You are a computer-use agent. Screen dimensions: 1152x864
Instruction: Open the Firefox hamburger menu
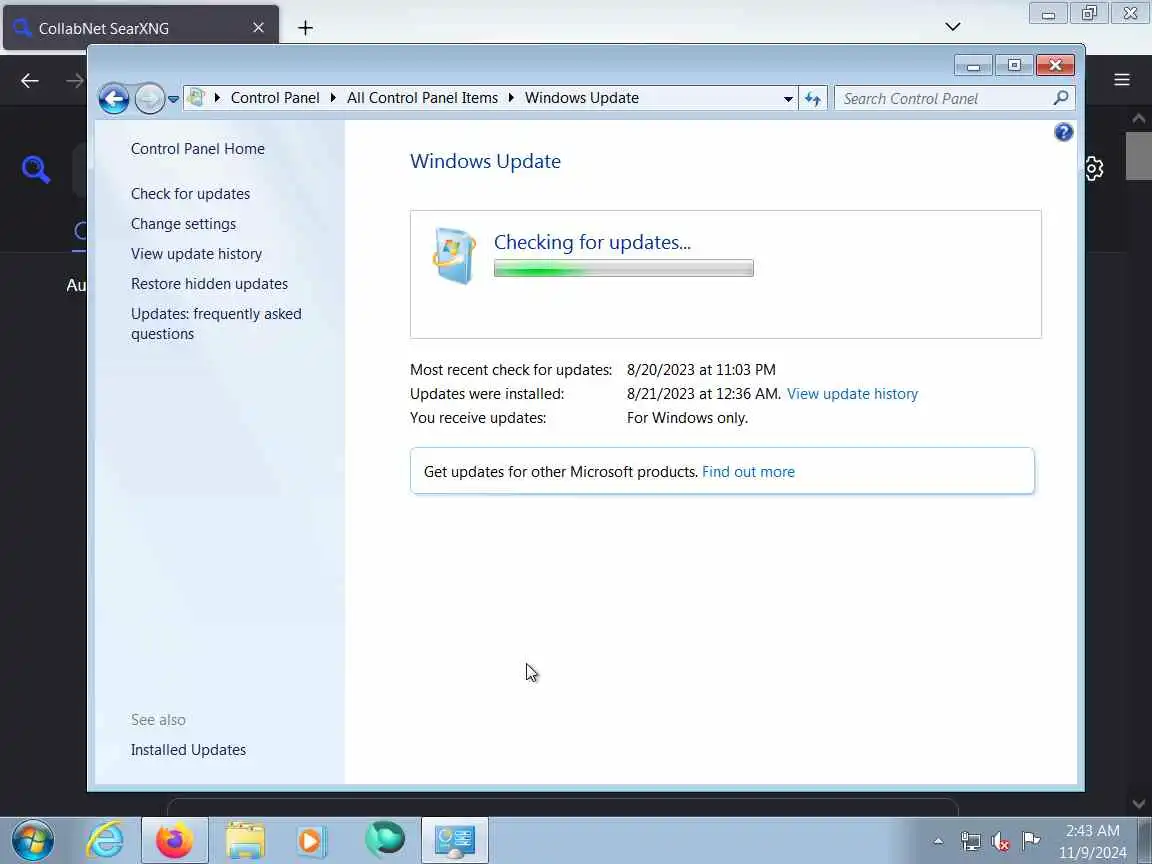coord(1121,79)
